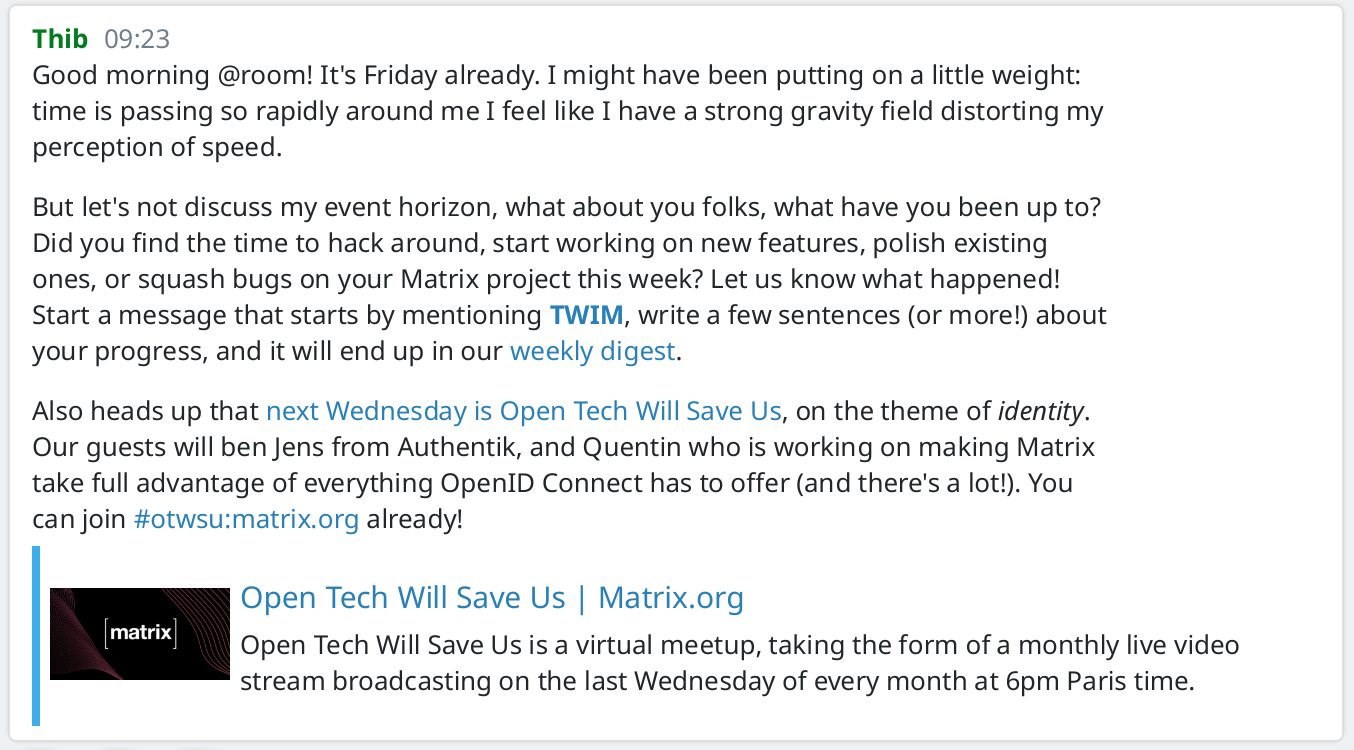
Task: Open the bold TWIM mention link
Action: 587,315
